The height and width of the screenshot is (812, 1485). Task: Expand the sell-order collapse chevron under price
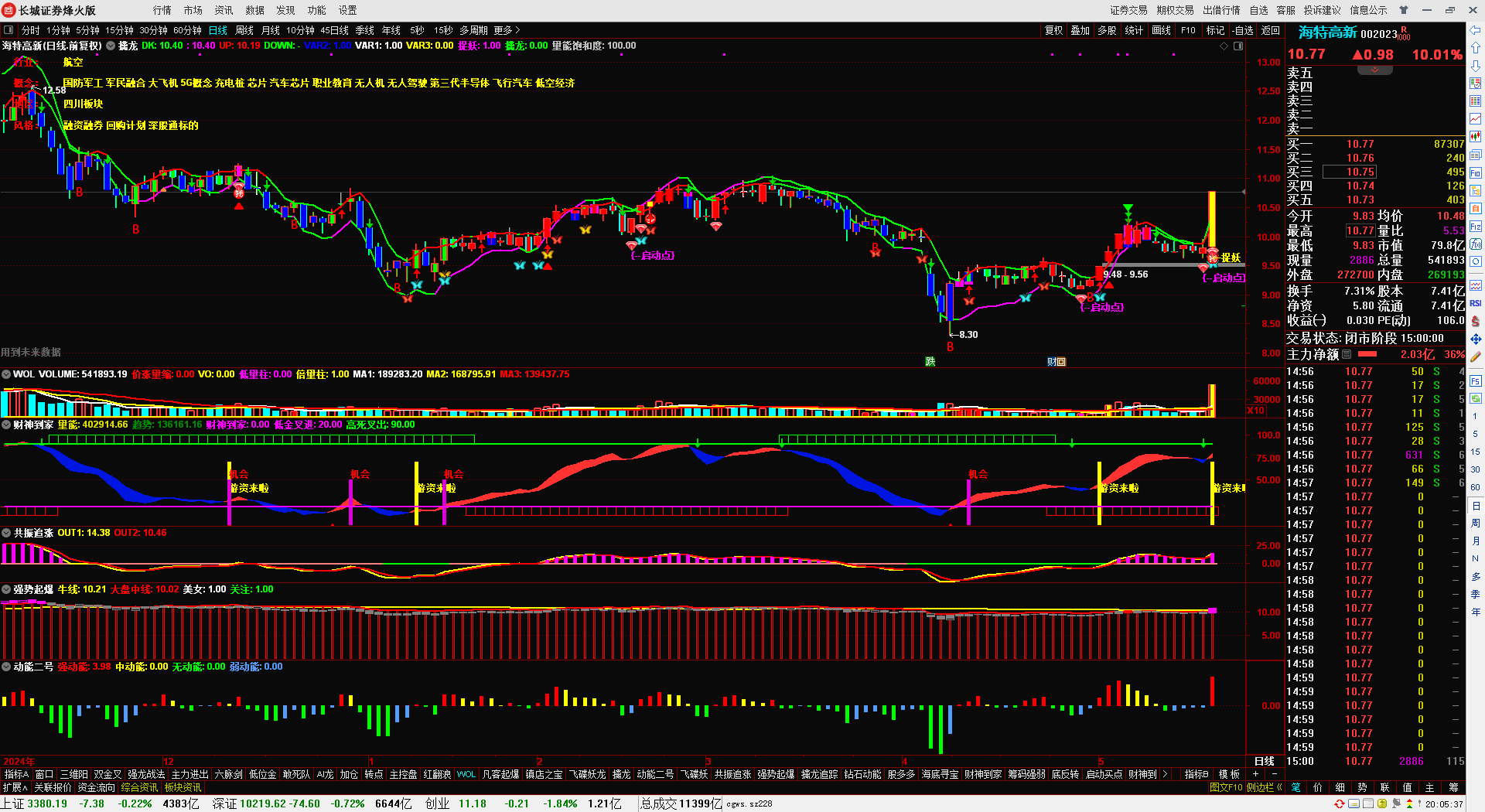pos(1374,70)
